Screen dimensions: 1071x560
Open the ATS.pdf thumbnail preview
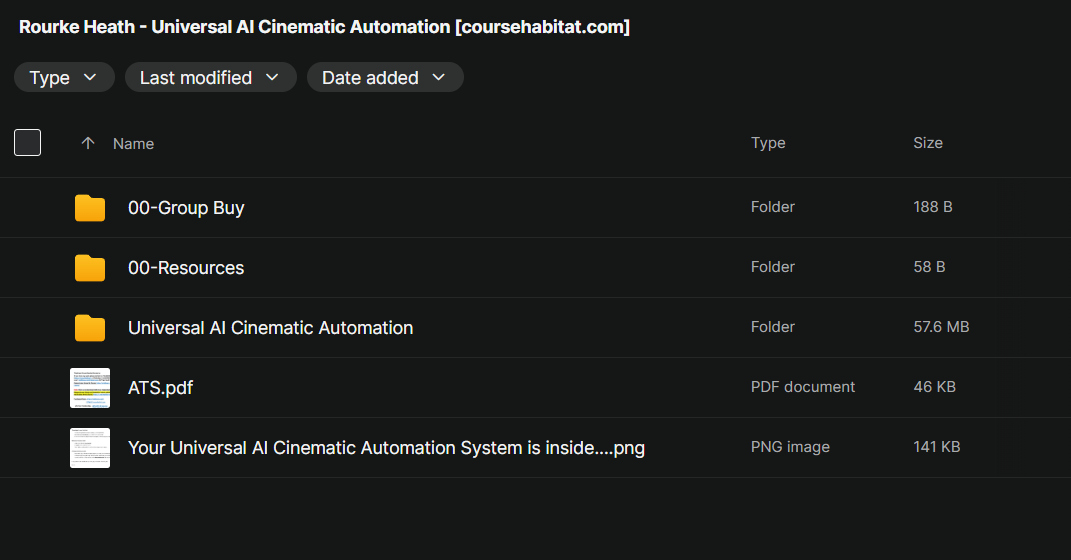click(89, 388)
